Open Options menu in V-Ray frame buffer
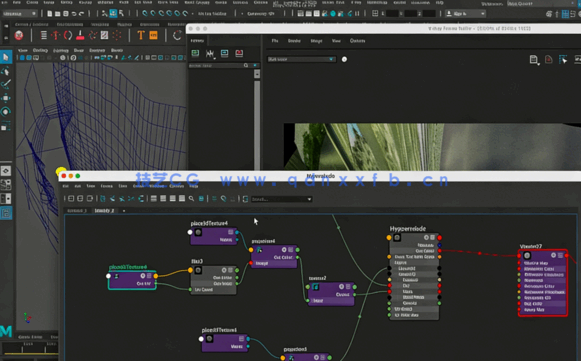Image resolution: width=581 pixels, height=361 pixels. [x=358, y=41]
